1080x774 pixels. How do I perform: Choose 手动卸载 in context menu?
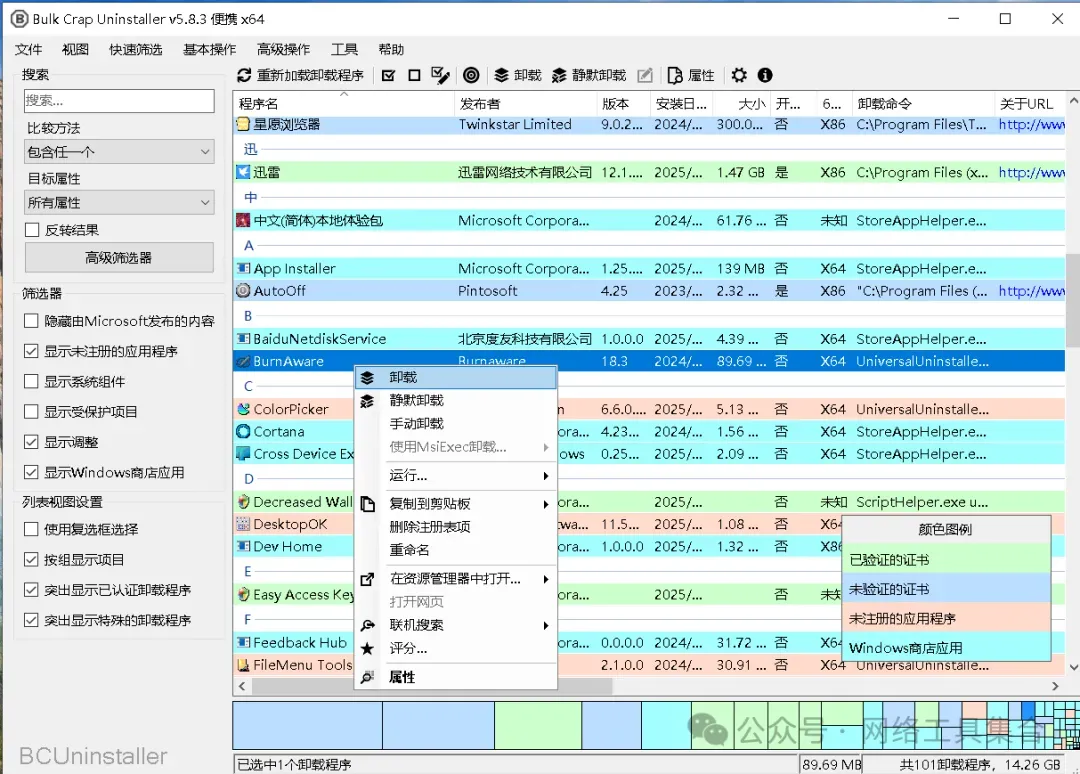(x=455, y=423)
